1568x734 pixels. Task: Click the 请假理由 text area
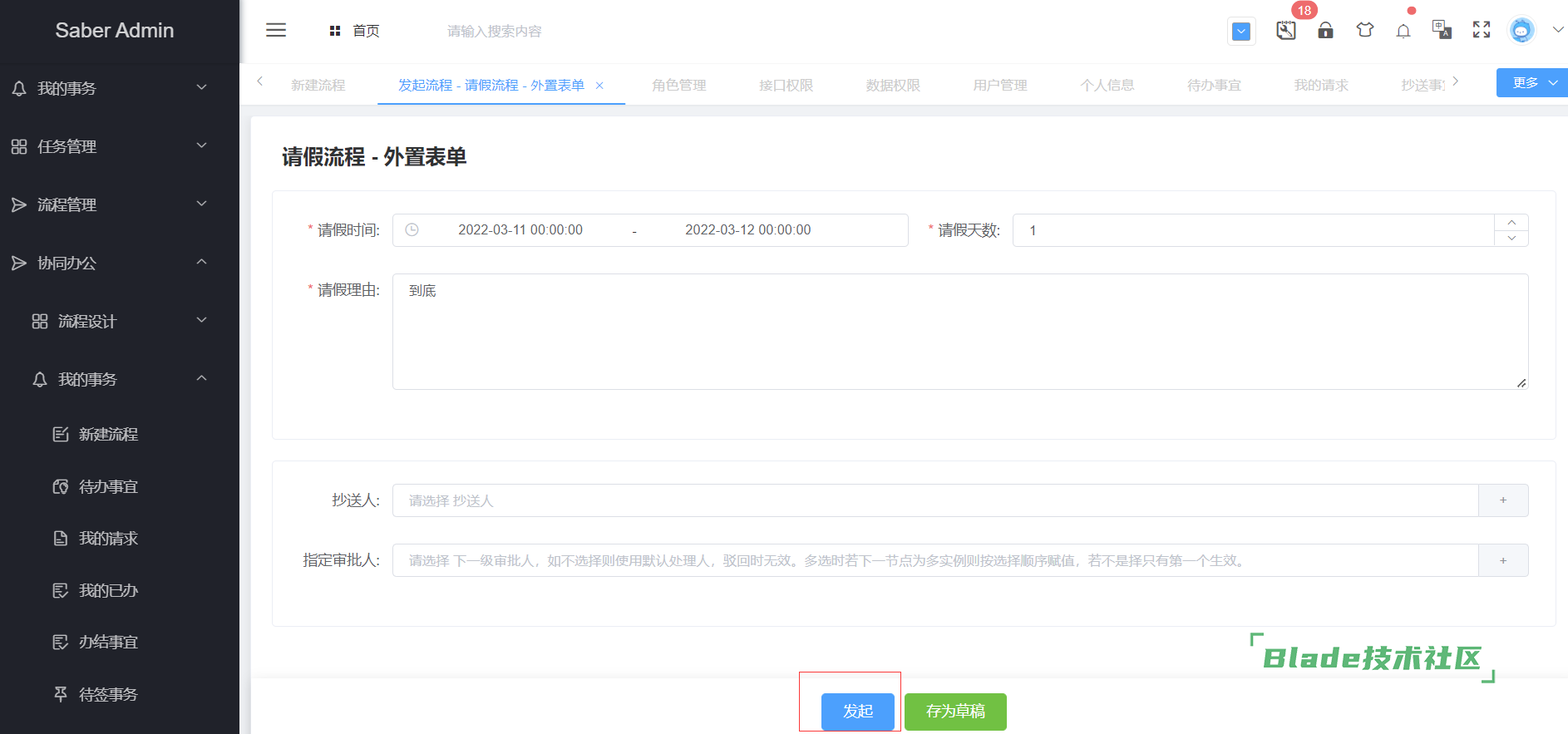(960, 332)
